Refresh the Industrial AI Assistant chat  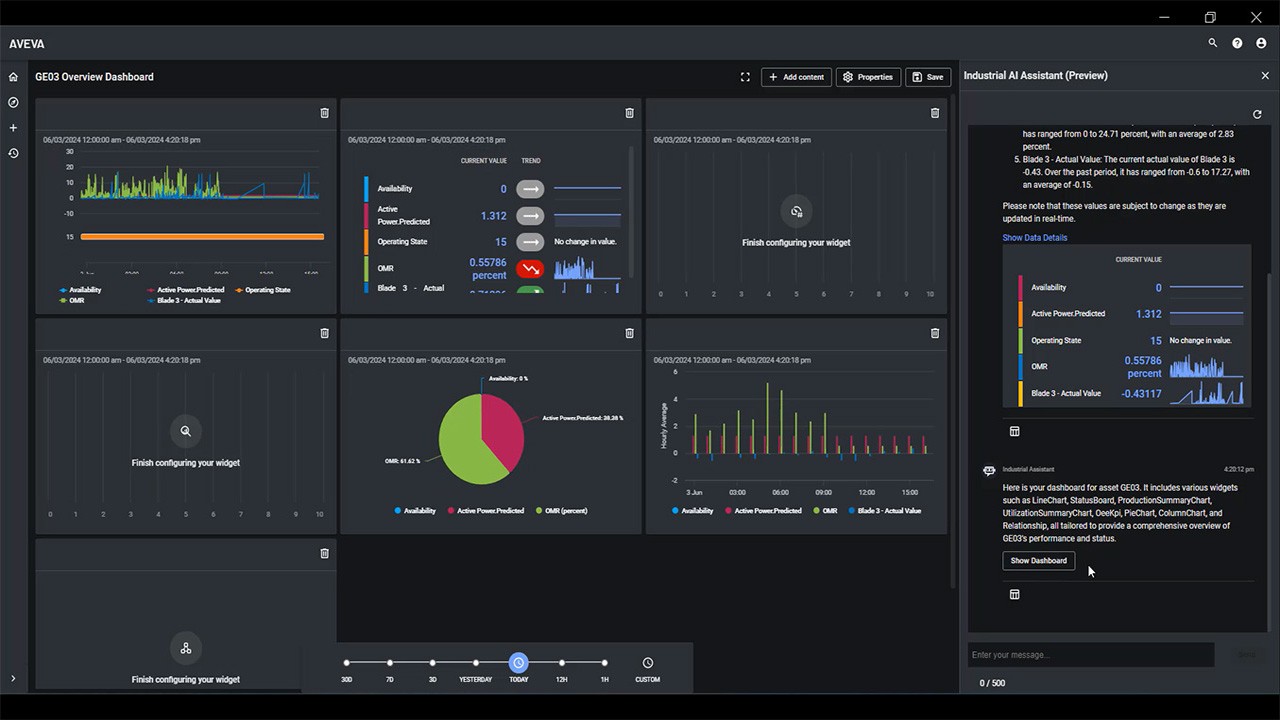click(1257, 115)
